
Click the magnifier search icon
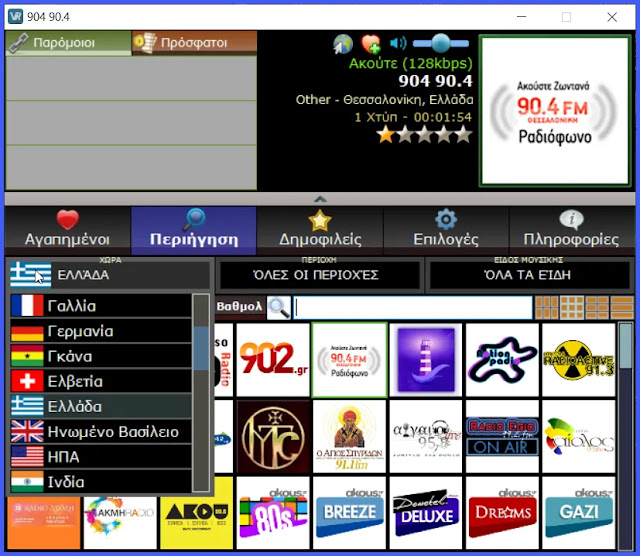pos(278,307)
